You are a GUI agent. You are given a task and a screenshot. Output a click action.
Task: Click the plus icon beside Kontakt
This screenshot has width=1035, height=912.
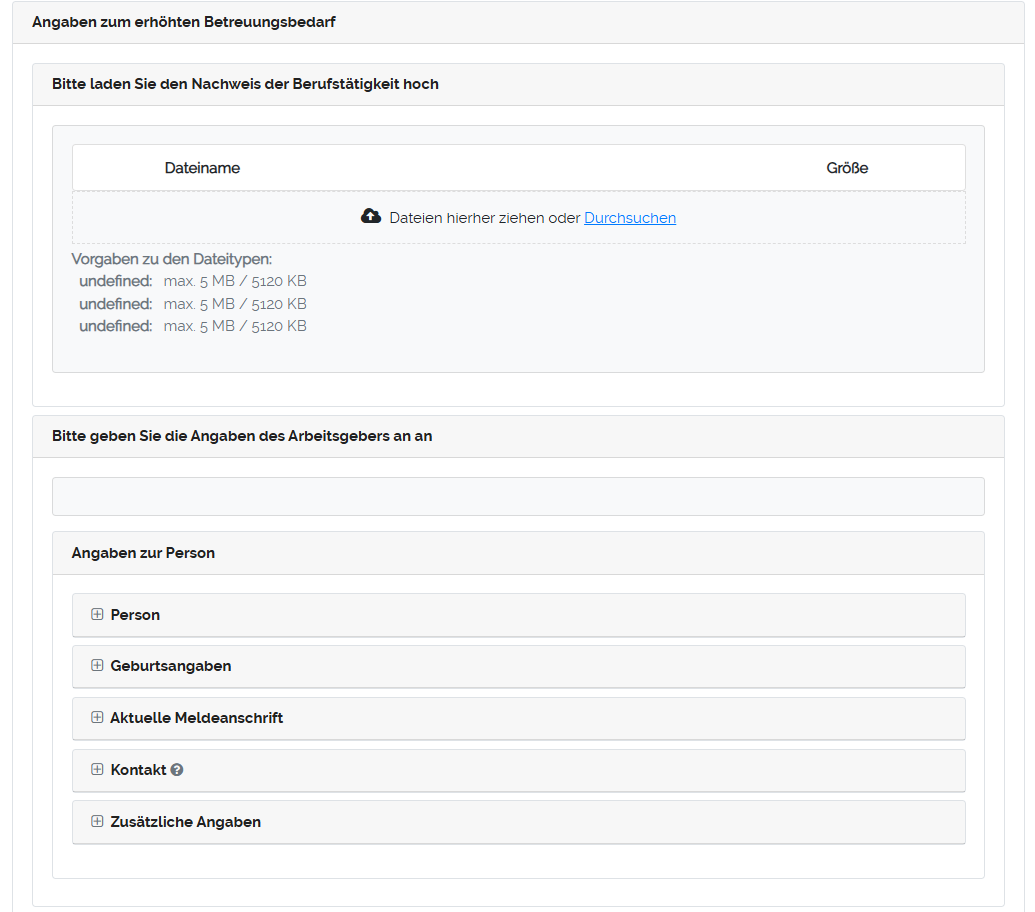pos(97,770)
